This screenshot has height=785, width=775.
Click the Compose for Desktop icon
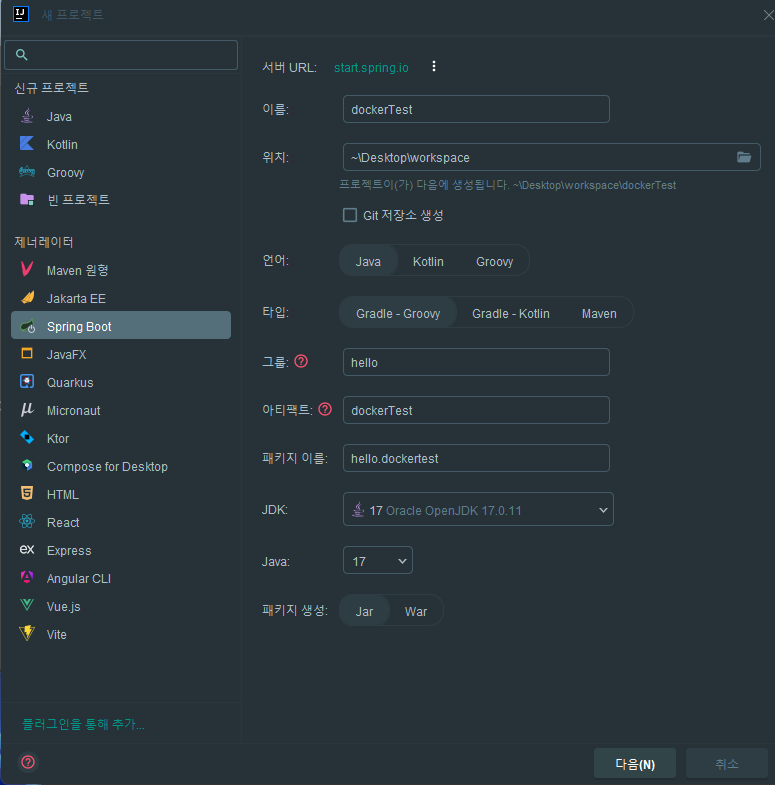click(x=27, y=466)
